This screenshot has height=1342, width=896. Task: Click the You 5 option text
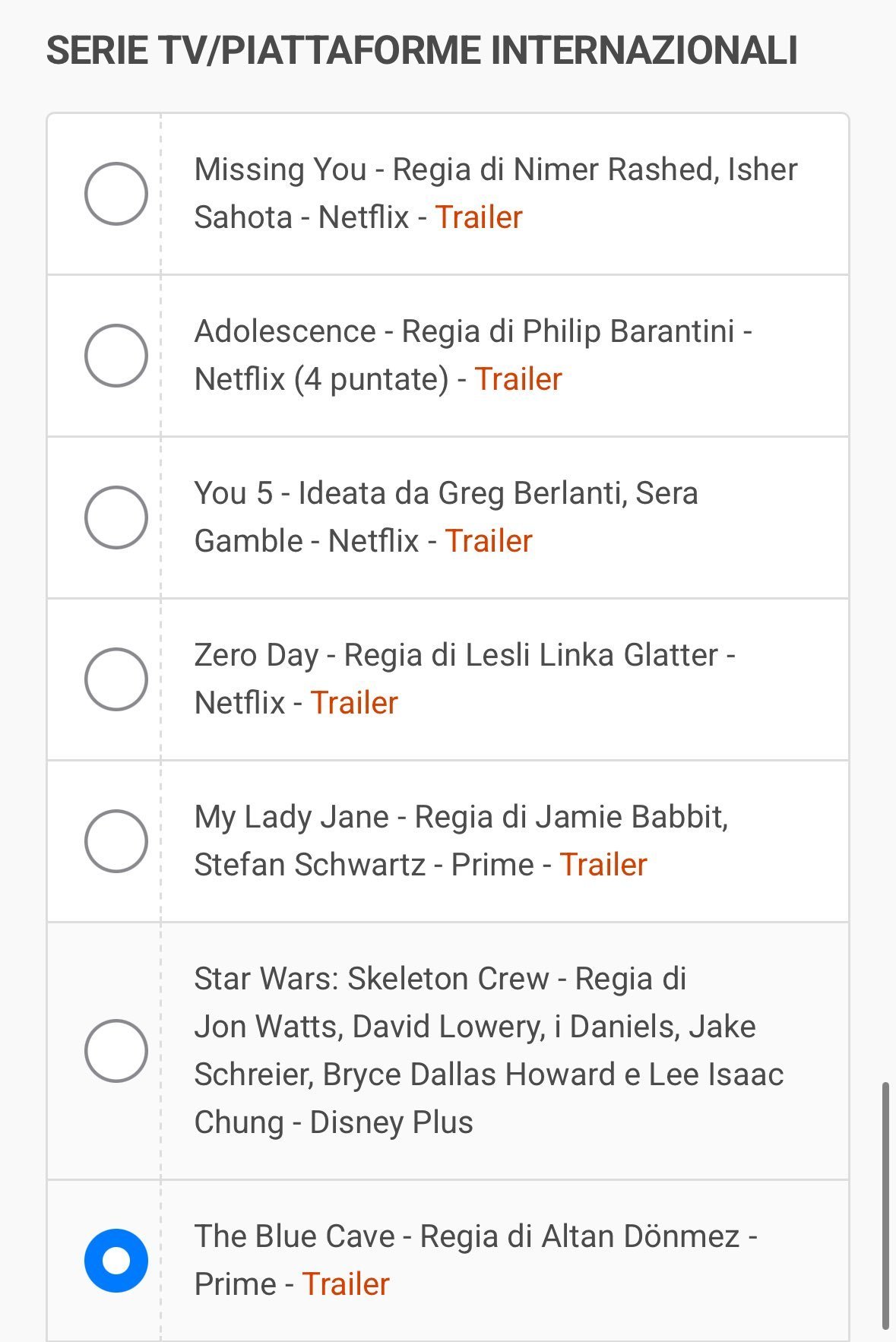click(445, 494)
